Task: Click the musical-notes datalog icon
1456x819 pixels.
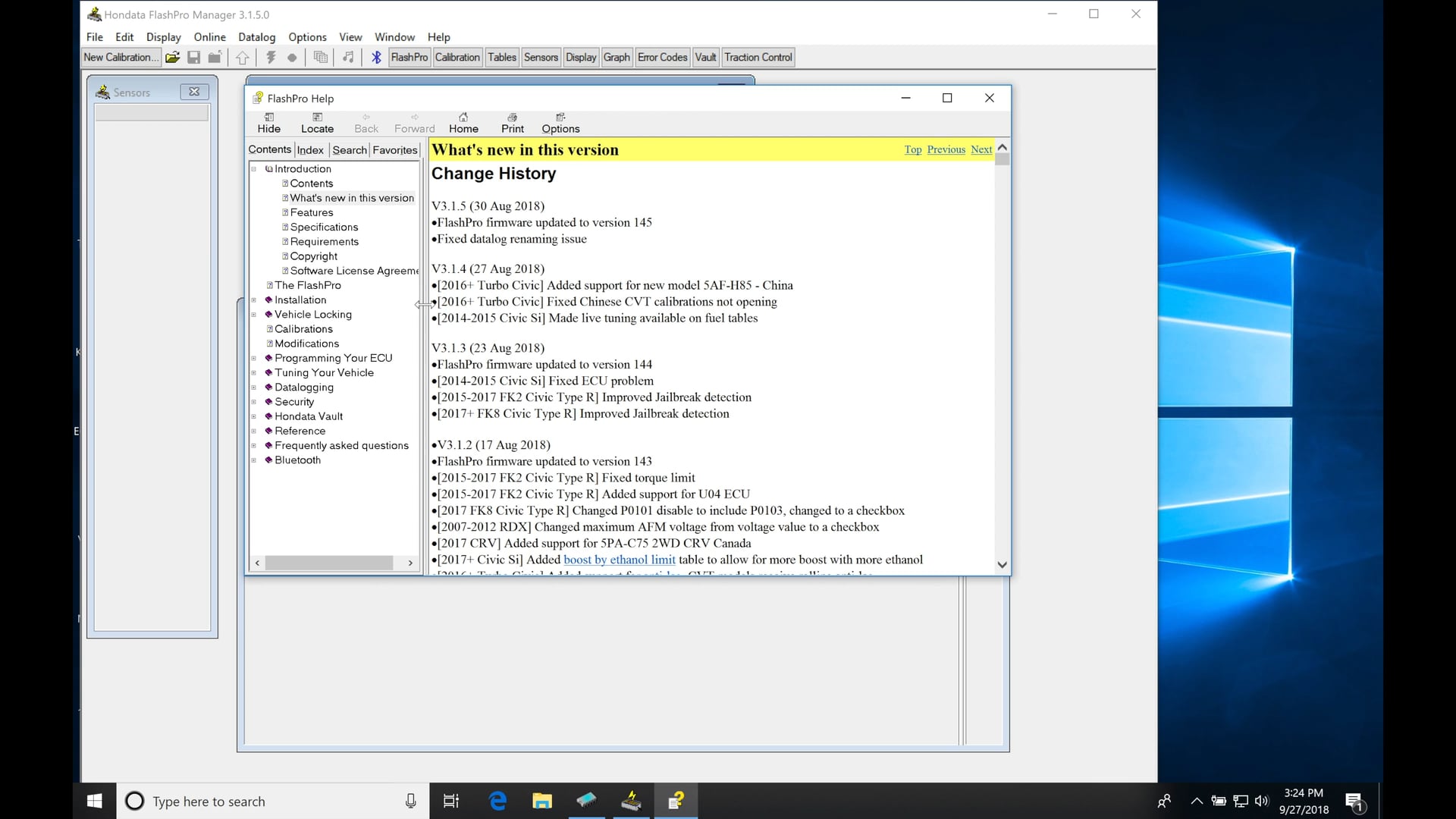Action: (x=348, y=57)
